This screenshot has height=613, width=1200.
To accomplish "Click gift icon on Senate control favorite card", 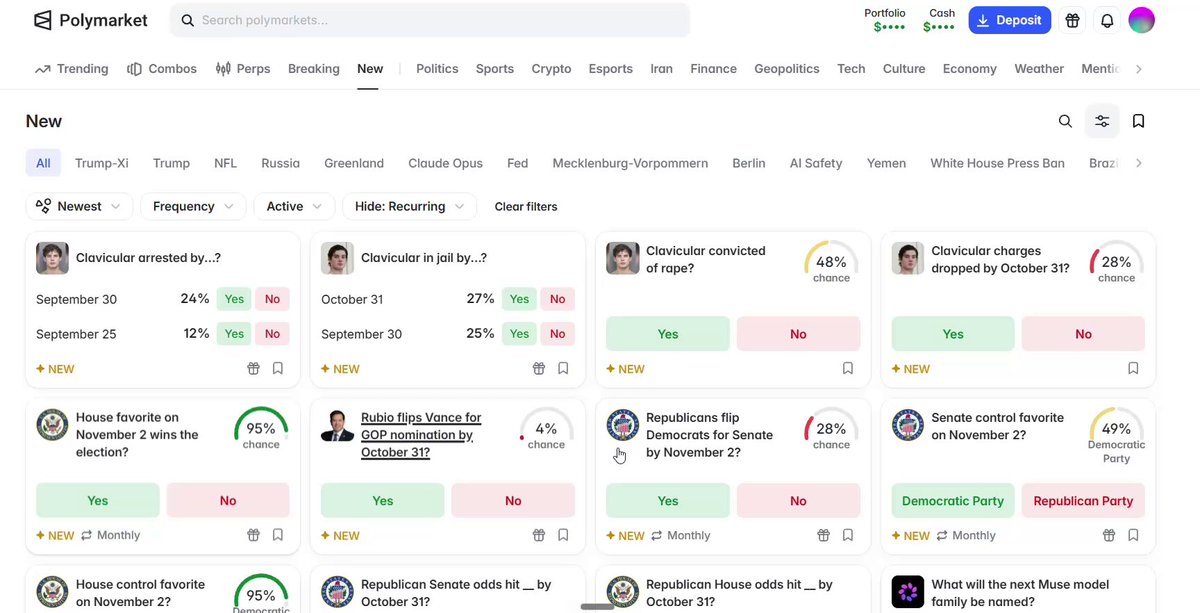I will [1109, 535].
